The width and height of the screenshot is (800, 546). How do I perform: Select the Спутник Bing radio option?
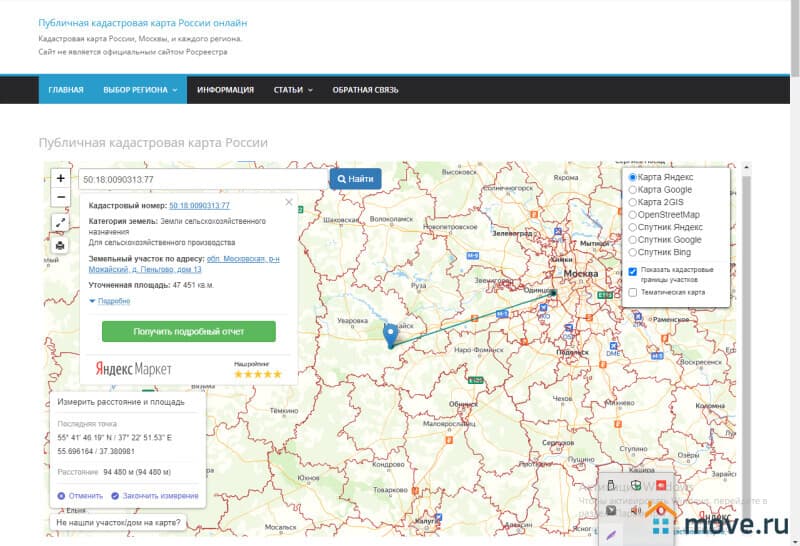pos(633,252)
